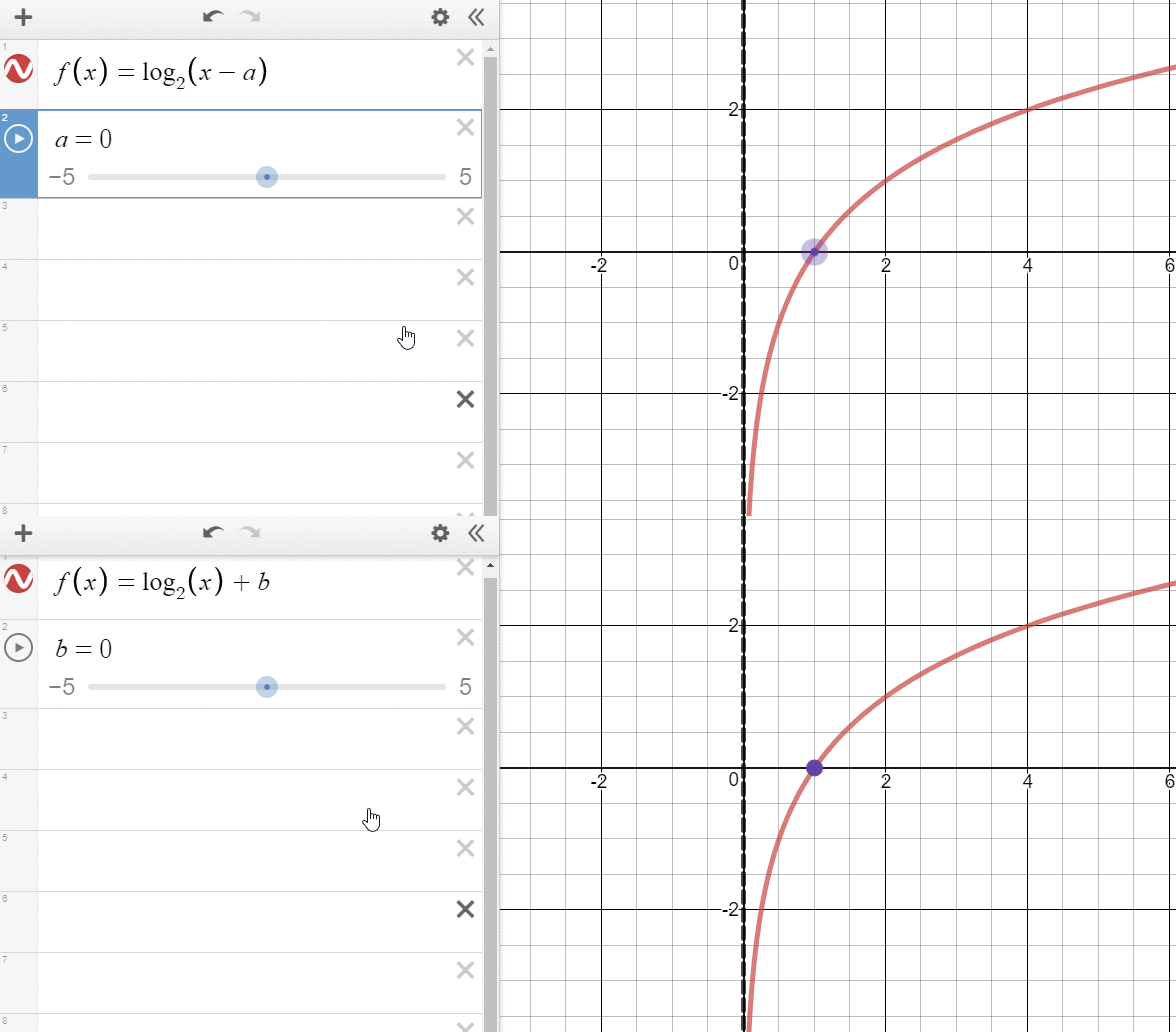This screenshot has height=1032, width=1176.
Task: Delete empty row 5 in the top list
Action: click(x=465, y=338)
